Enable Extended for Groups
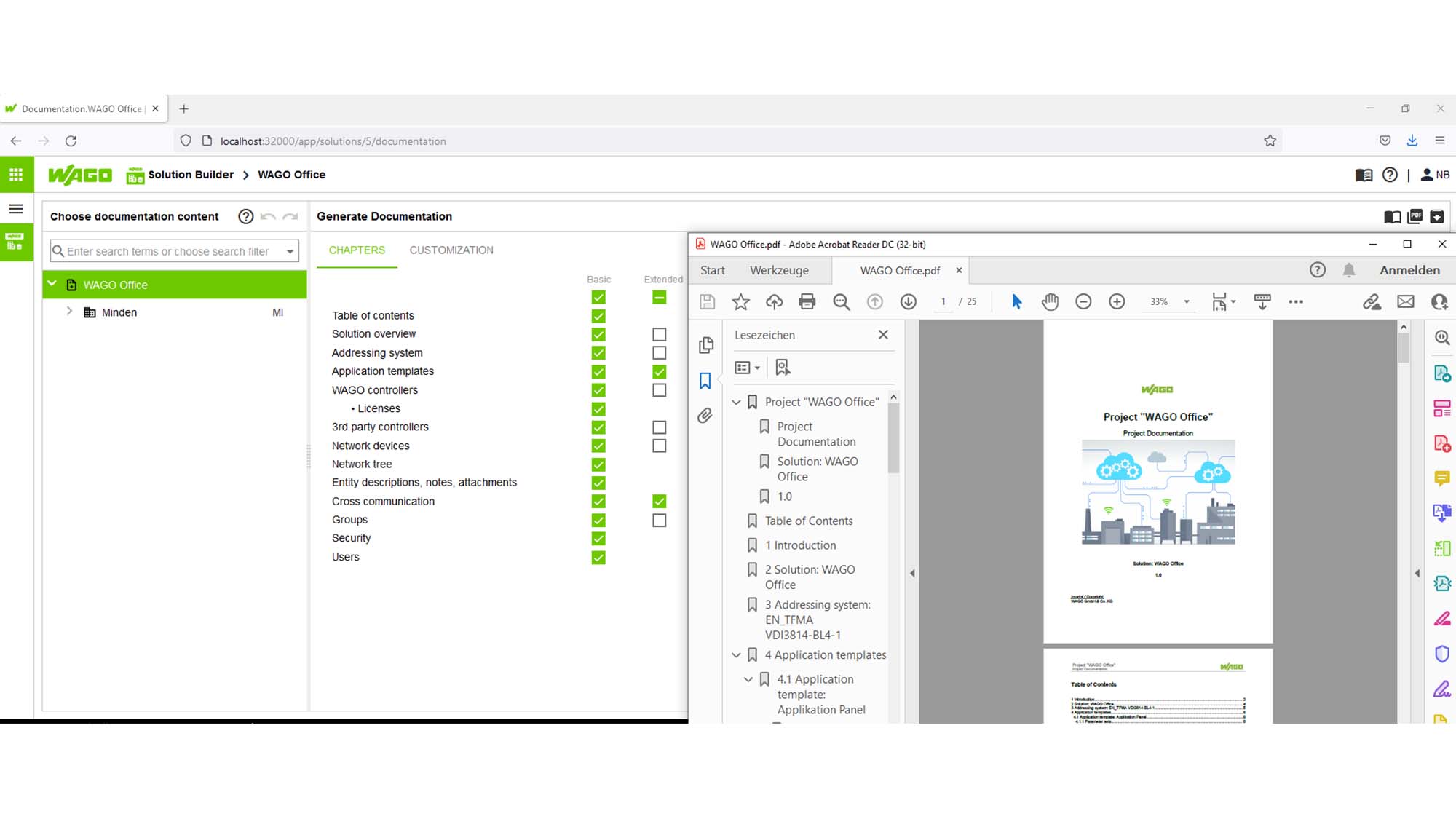Image resolution: width=1456 pixels, height=819 pixels. 660,521
